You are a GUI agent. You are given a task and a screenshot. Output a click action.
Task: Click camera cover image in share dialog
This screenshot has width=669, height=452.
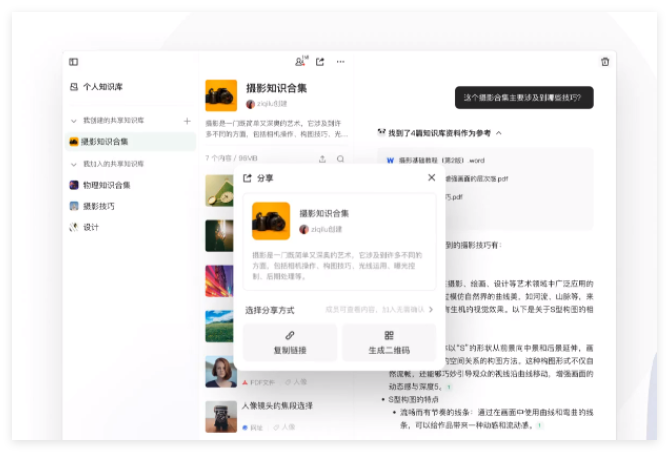coord(271,221)
